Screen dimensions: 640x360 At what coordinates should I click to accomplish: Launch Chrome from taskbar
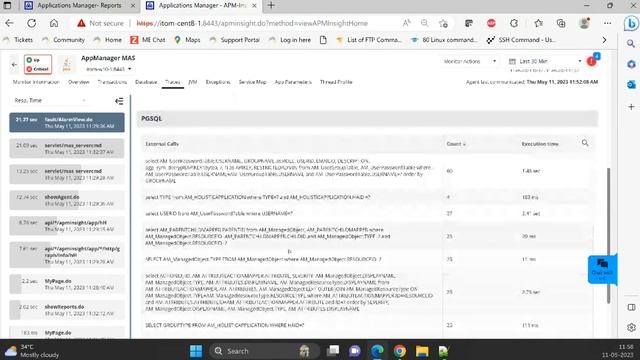click(400, 351)
